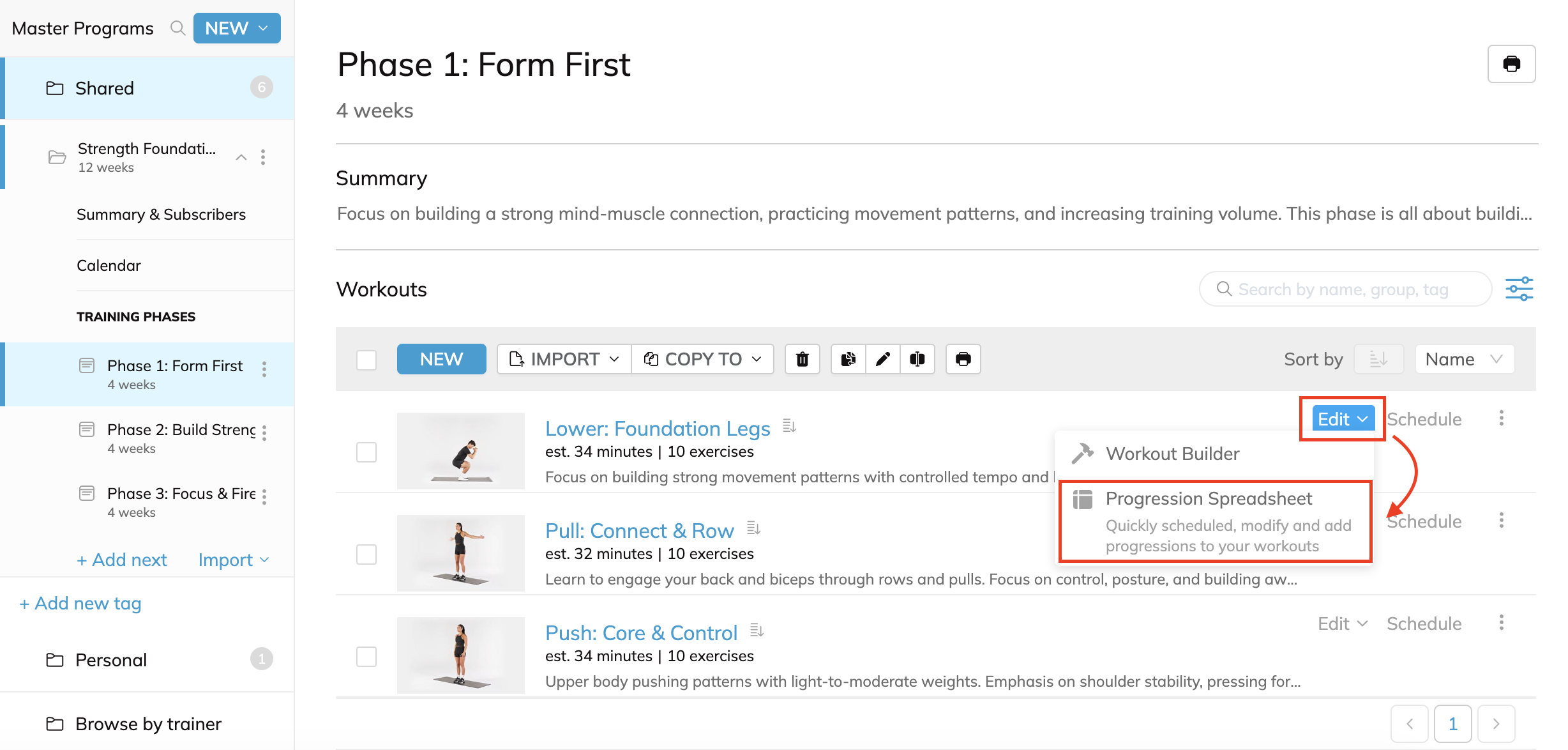
Task: Toggle the sort direction icon
Action: click(x=1378, y=359)
